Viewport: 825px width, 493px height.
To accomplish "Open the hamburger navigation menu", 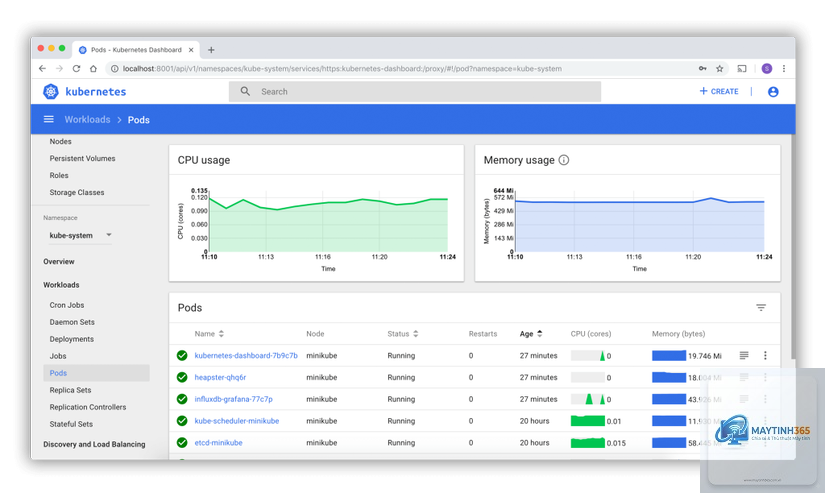I will (48, 119).
